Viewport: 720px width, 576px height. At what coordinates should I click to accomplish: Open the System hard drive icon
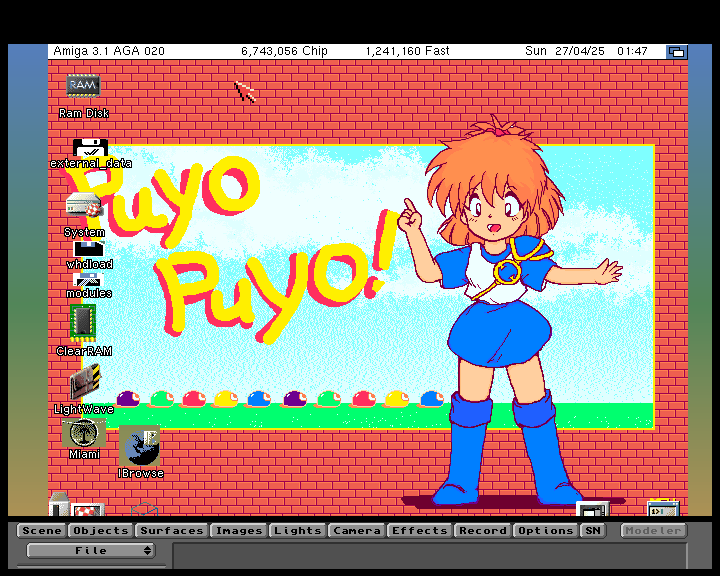click(x=84, y=205)
